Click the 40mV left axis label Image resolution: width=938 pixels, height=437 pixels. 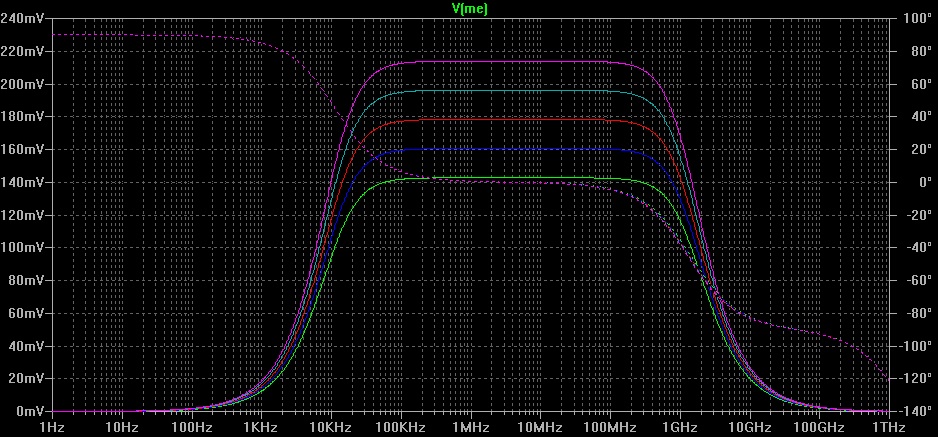pos(26,346)
